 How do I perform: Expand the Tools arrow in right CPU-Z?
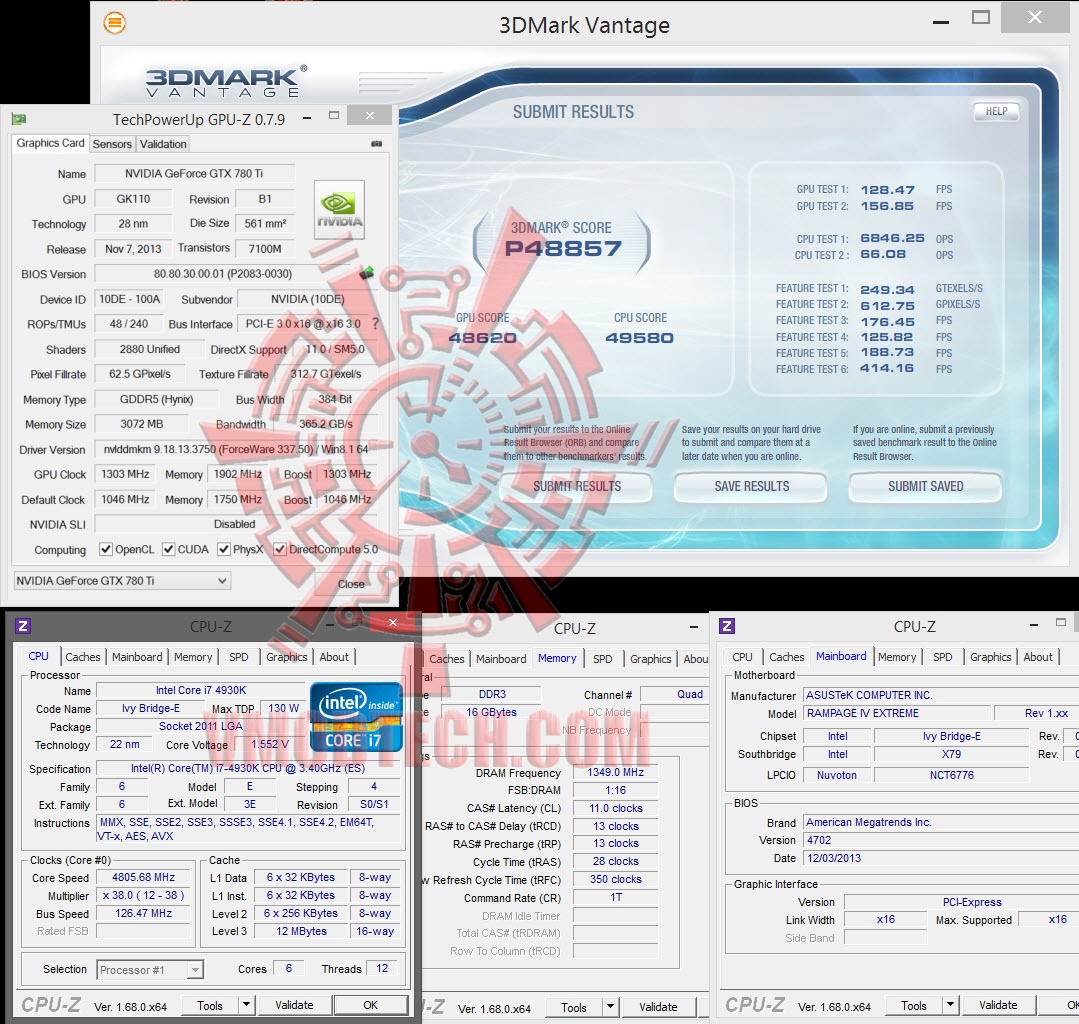click(x=950, y=1005)
